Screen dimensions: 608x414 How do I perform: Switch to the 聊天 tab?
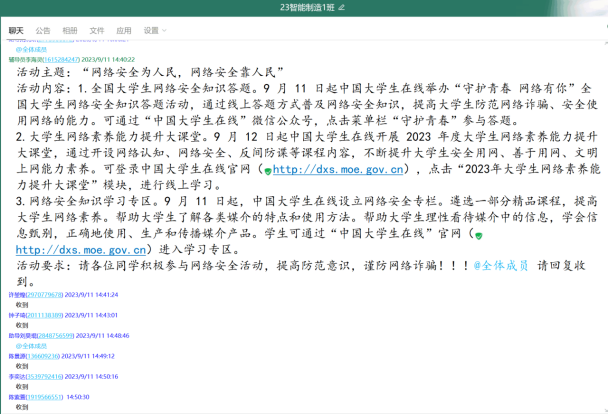click(x=16, y=31)
